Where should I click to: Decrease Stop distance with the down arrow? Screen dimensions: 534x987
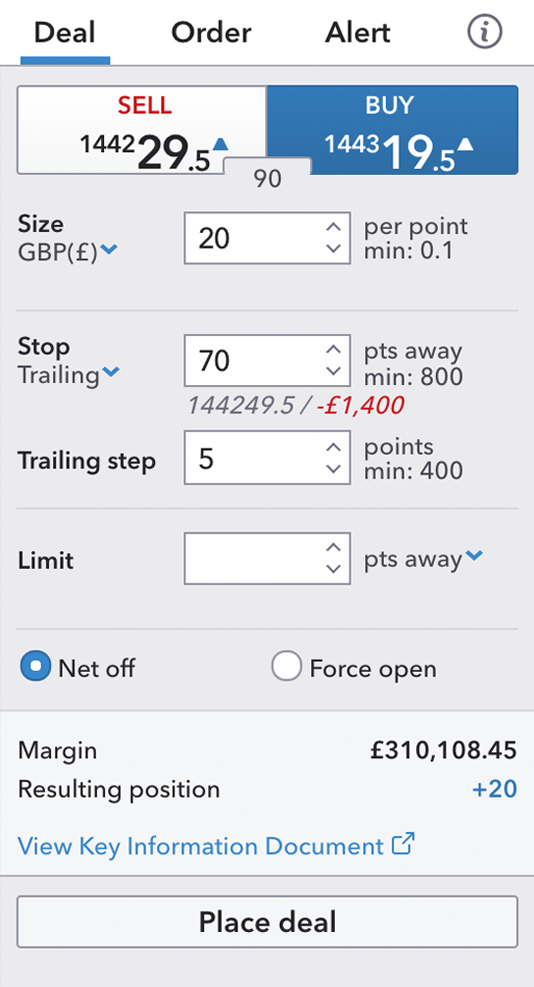(x=334, y=371)
